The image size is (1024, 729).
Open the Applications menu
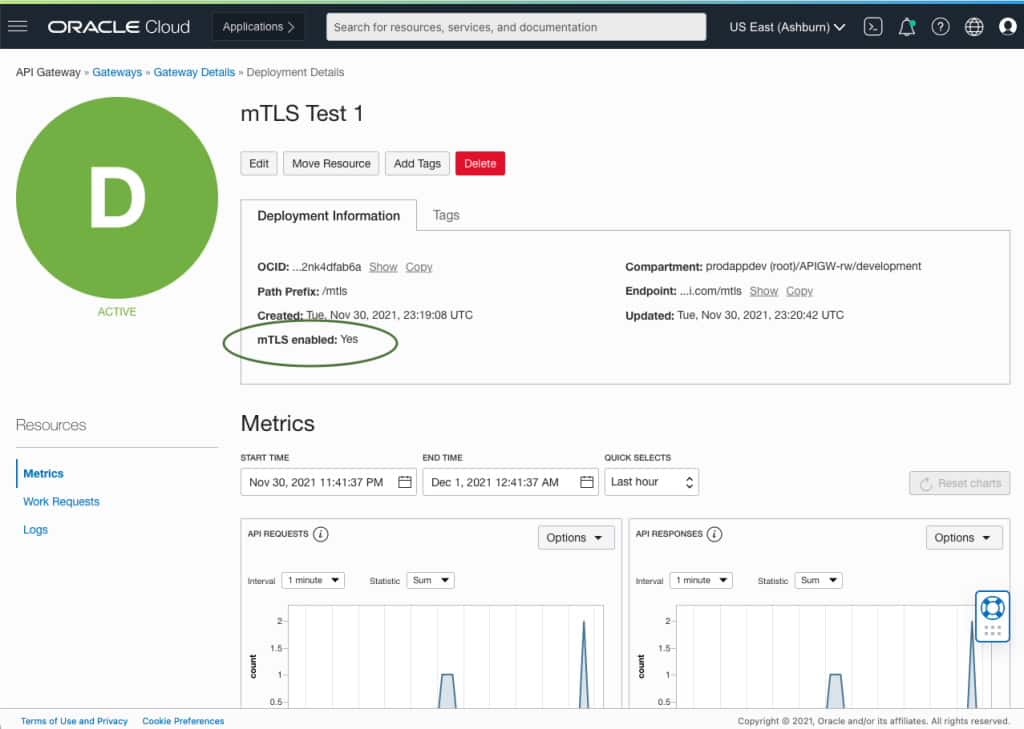pyautogui.click(x=258, y=27)
